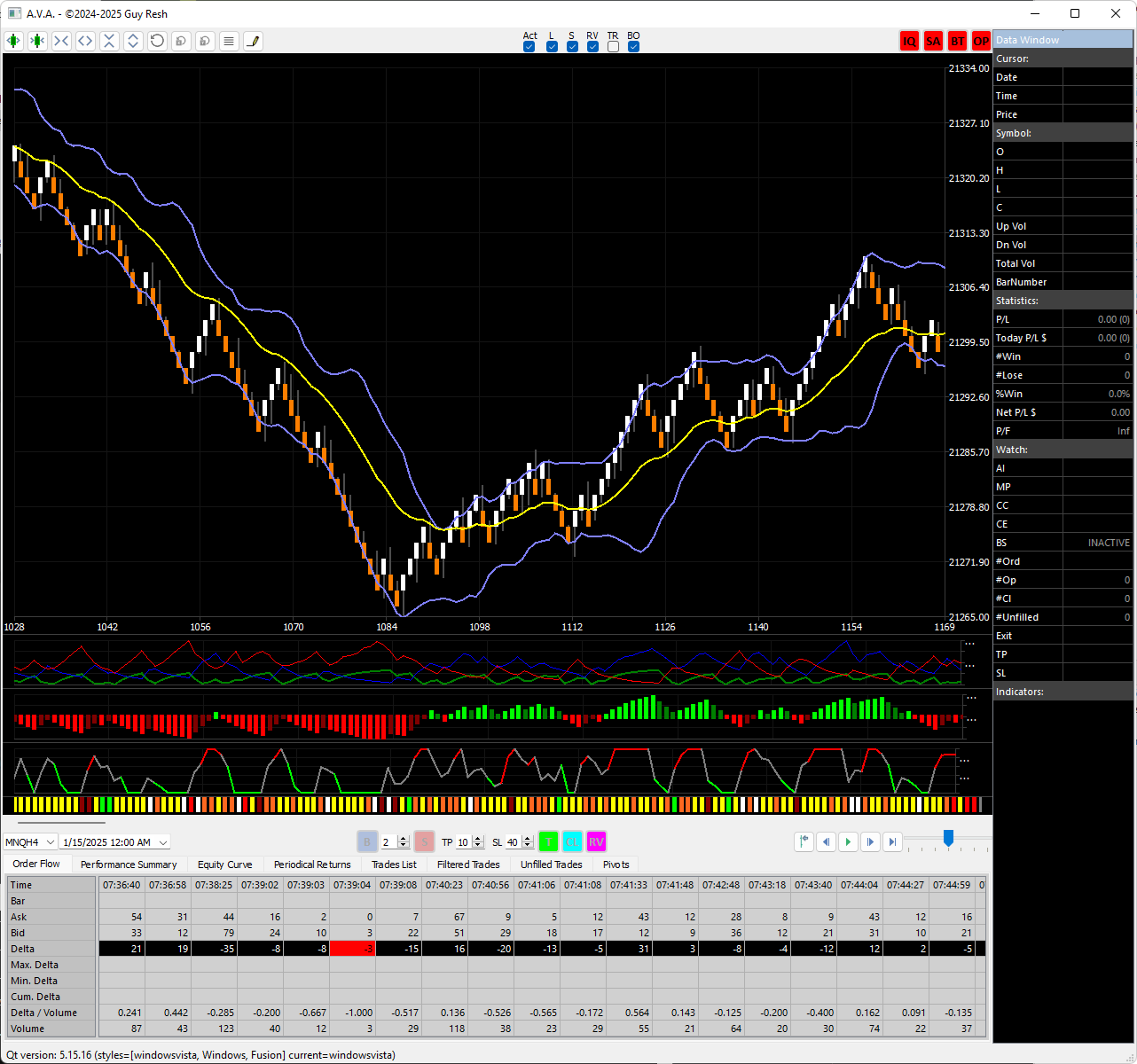This screenshot has width=1137, height=1064.
Task: Click the horizontal expand arrows icon
Action: (x=85, y=41)
